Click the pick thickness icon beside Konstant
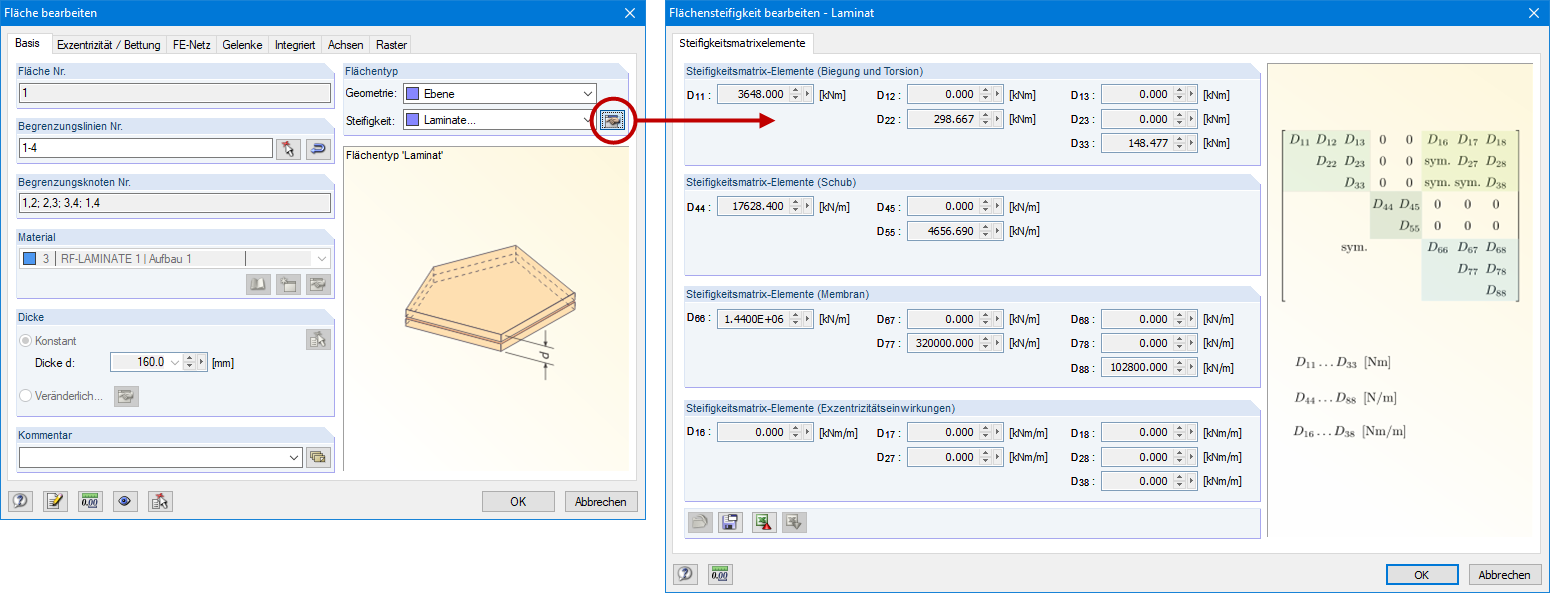The height and width of the screenshot is (595, 1551). click(x=318, y=340)
